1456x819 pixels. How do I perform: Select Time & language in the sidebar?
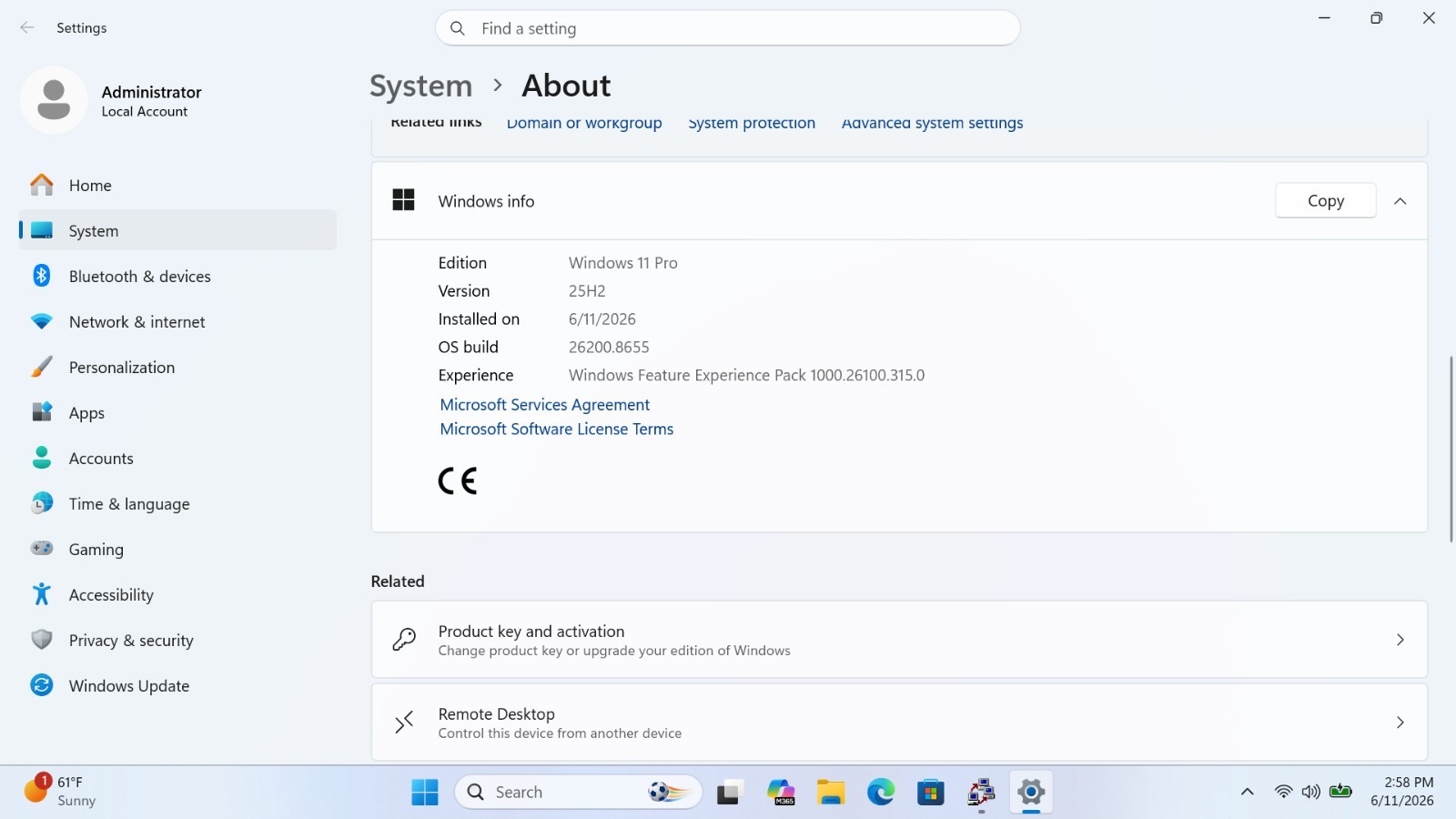click(177, 503)
